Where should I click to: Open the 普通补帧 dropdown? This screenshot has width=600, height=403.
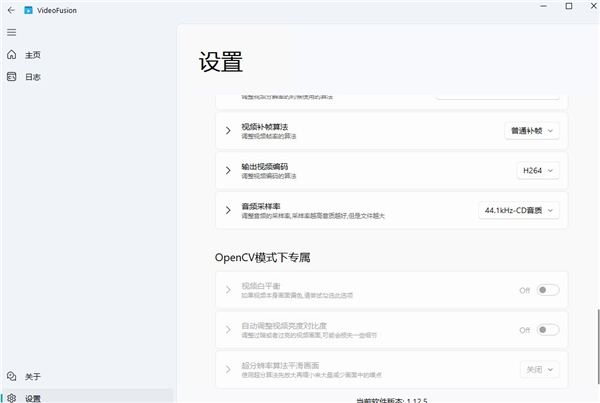pyautogui.click(x=531, y=130)
